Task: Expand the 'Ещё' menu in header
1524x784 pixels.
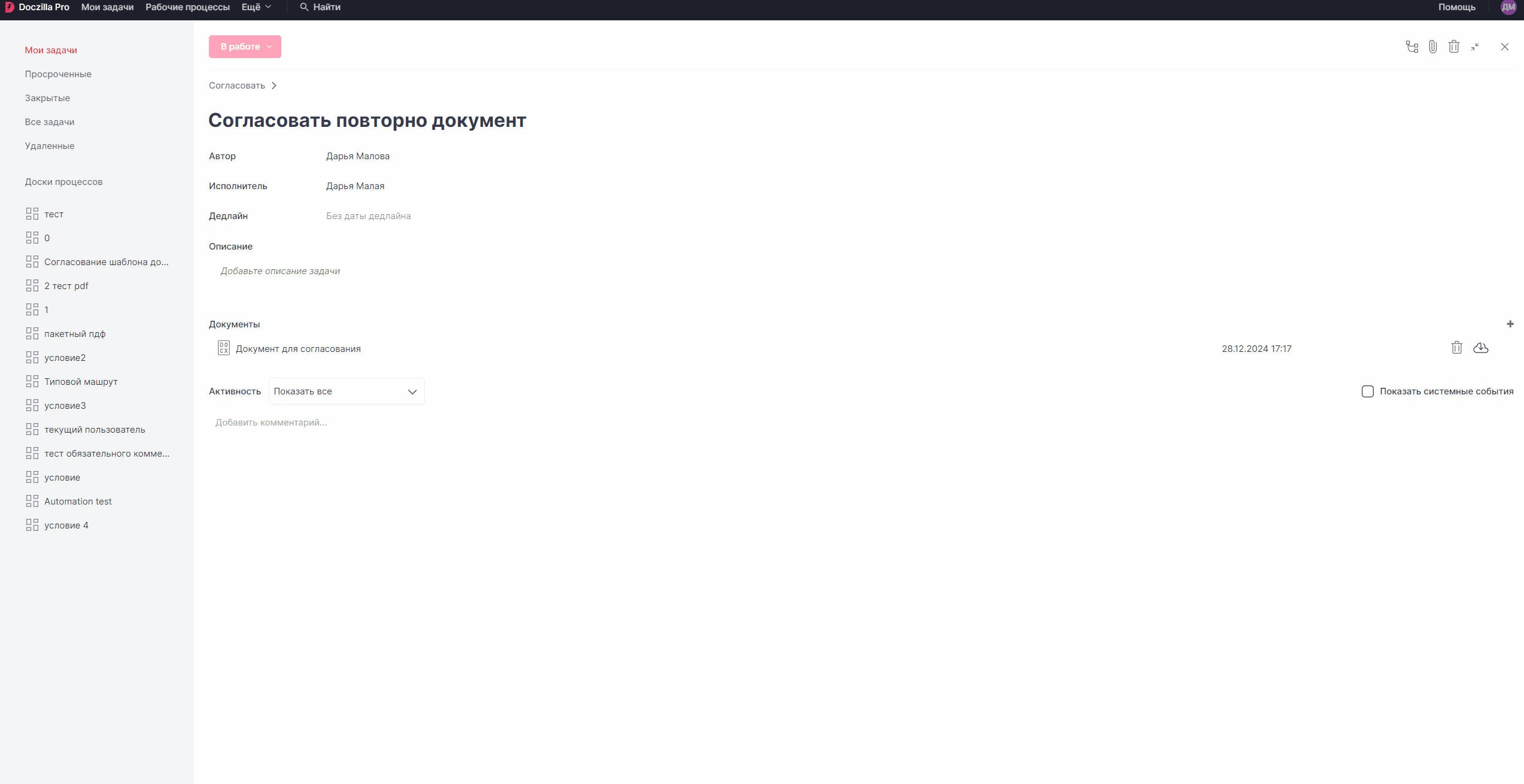Action: pos(256,7)
